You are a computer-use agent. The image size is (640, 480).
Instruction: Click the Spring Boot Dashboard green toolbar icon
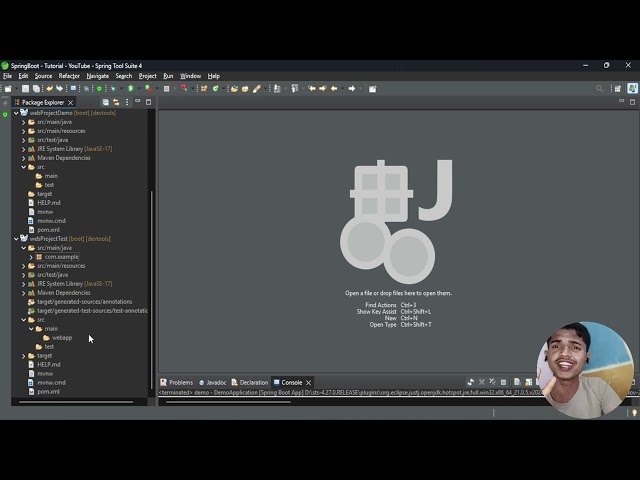tap(99, 89)
